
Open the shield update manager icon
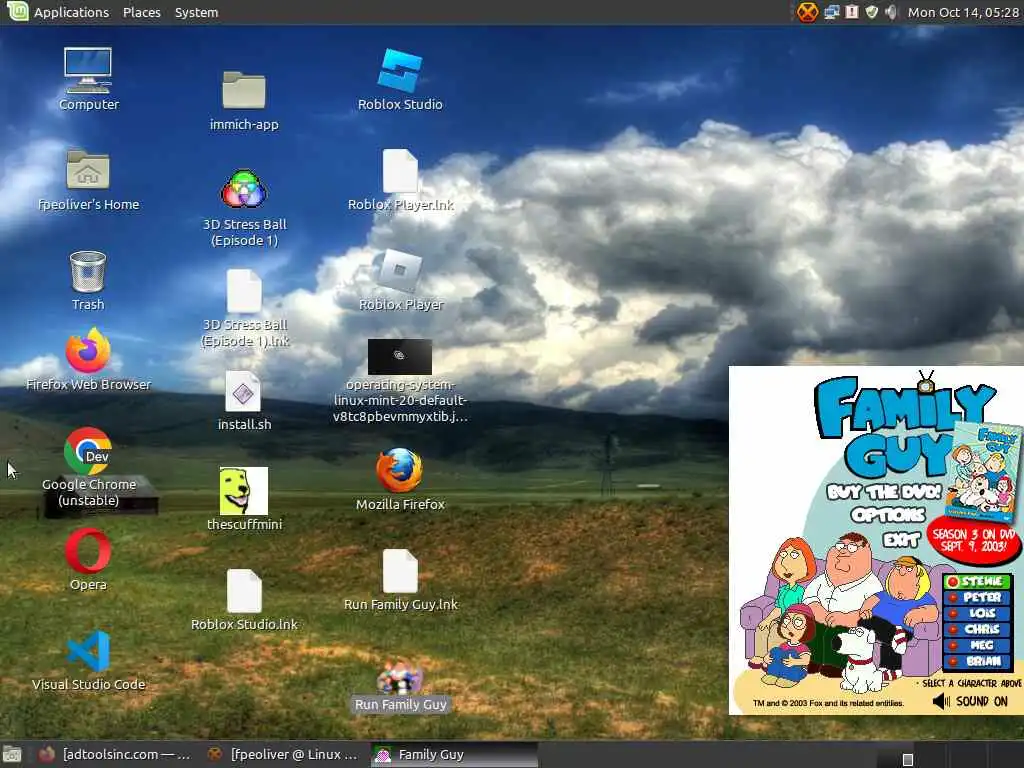871,12
